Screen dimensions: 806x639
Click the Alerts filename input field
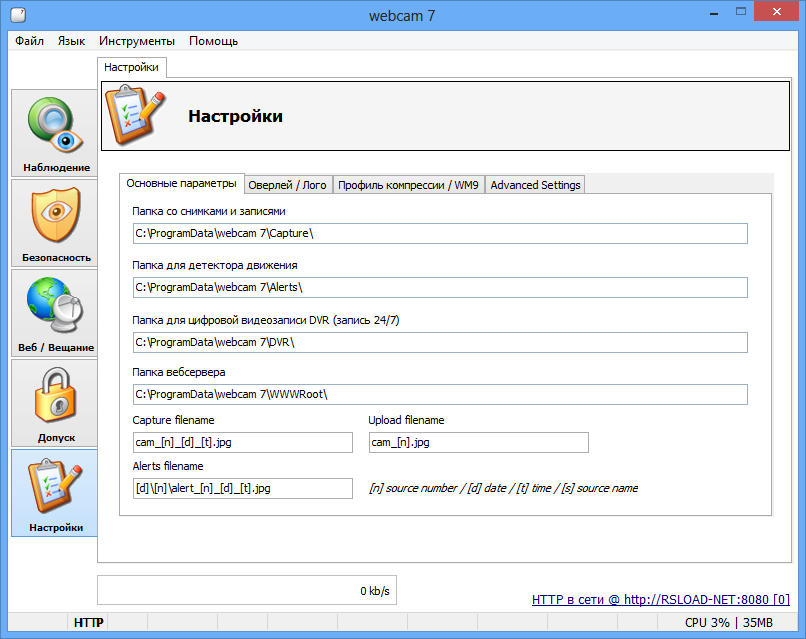pyautogui.click(x=243, y=488)
